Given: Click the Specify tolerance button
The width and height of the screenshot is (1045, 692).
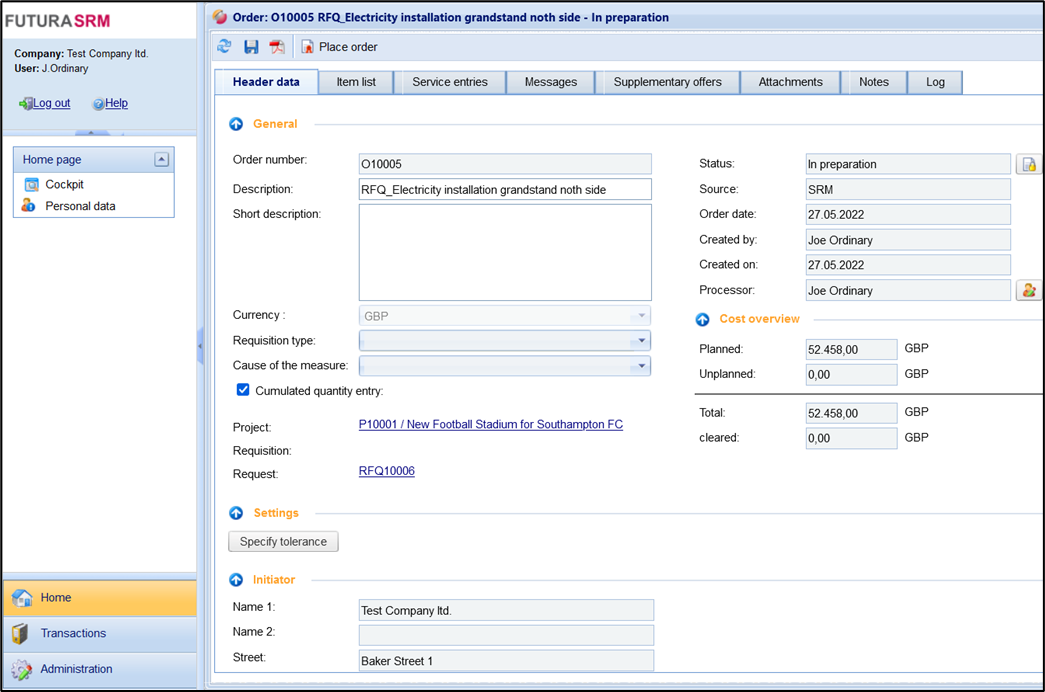Looking at the screenshot, I should [283, 541].
